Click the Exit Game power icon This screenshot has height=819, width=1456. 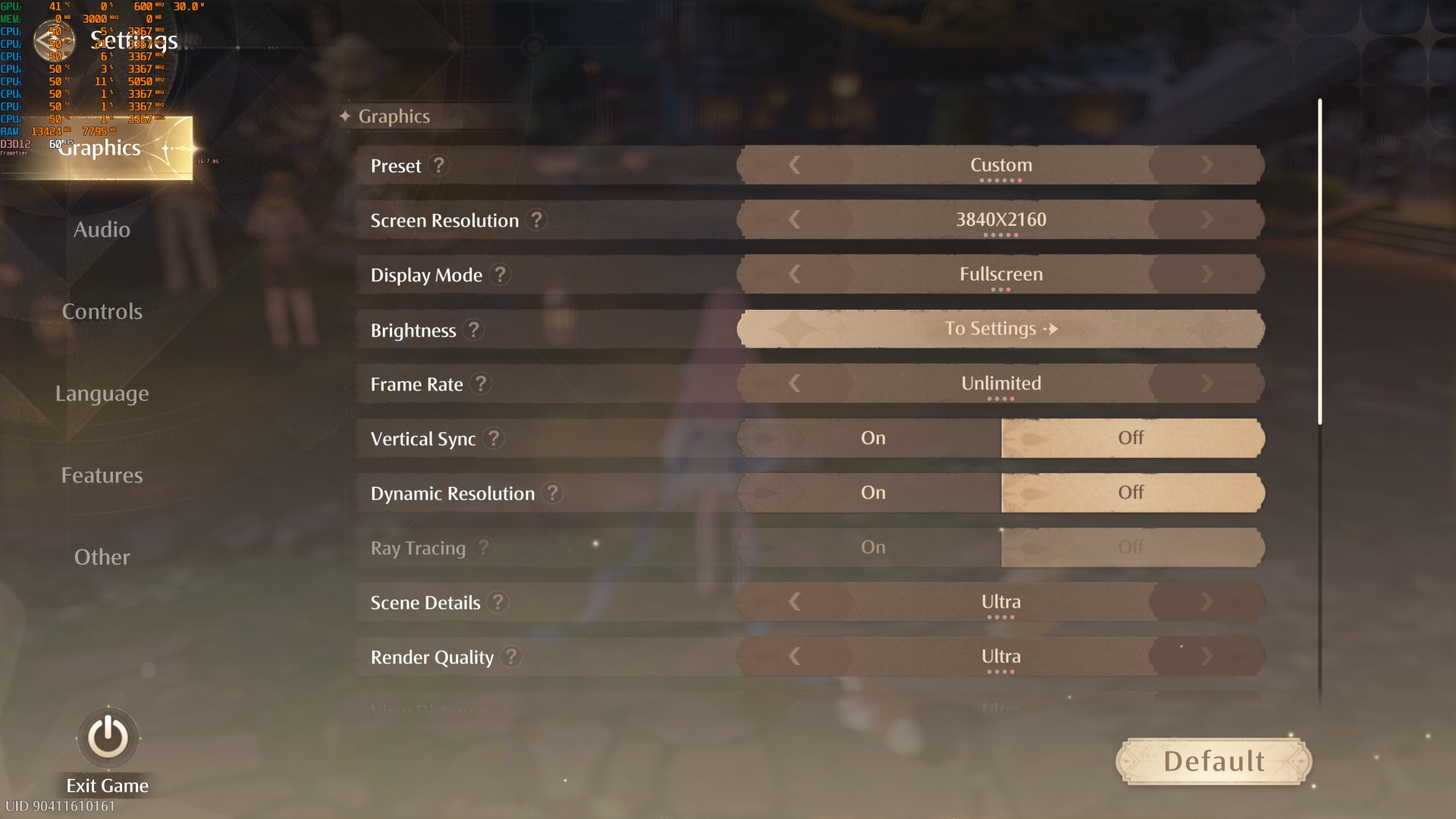tap(107, 736)
